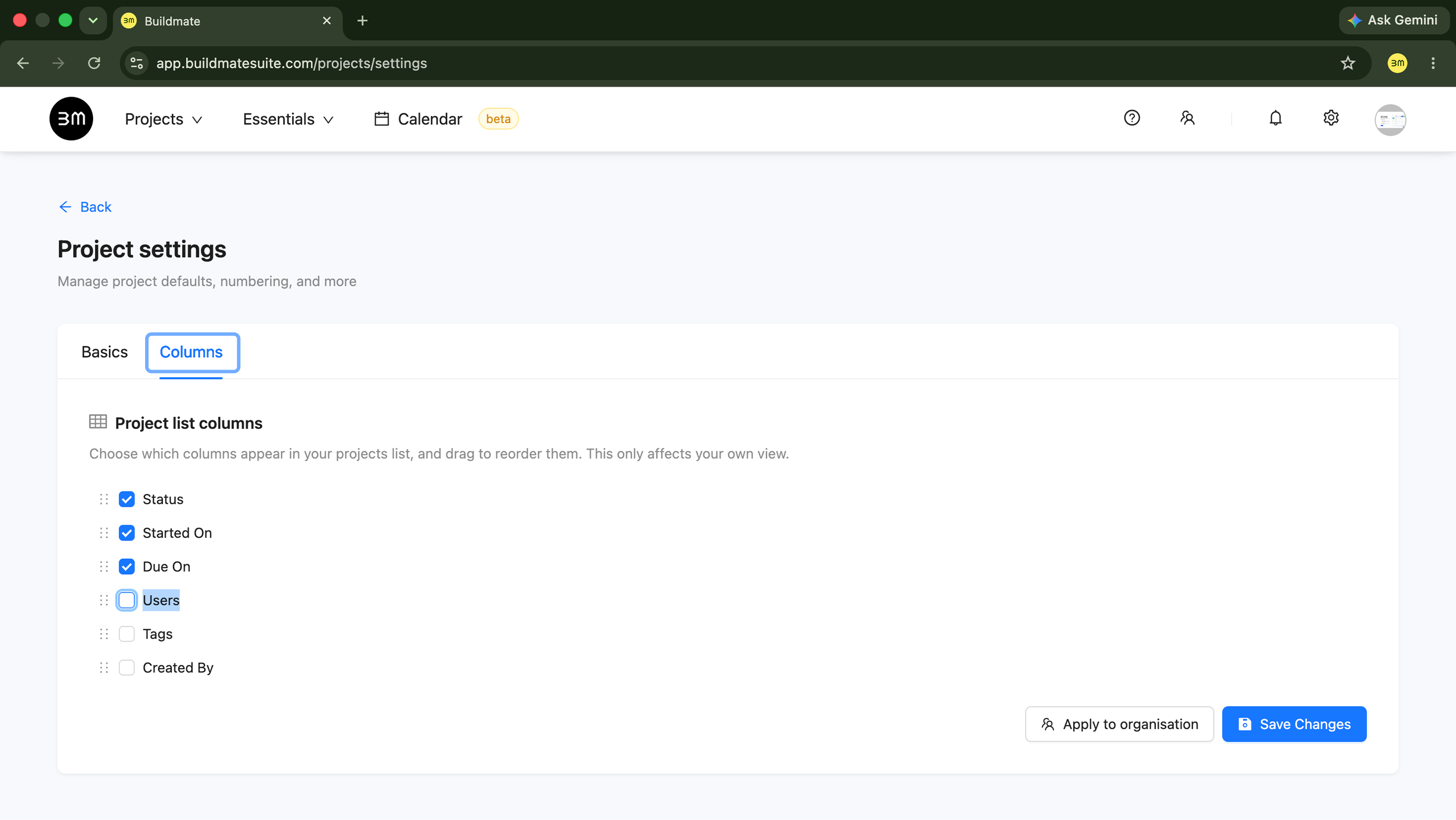Enable the Created By column checkbox
The width and height of the screenshot is (1456, 820).
(x=127, y=668)
